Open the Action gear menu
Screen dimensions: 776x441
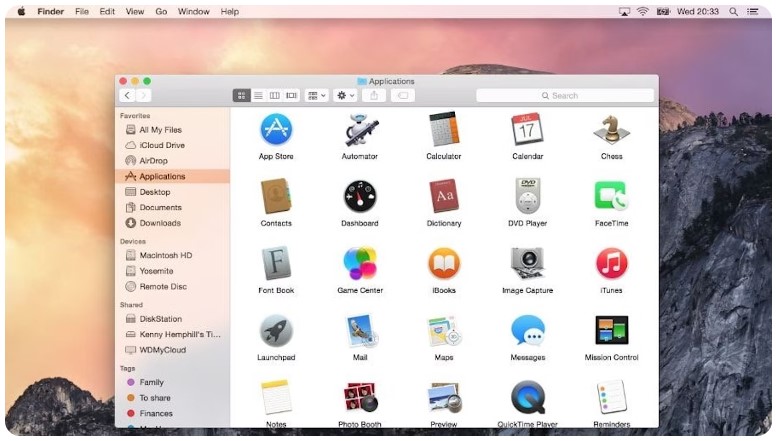(345, 96)
